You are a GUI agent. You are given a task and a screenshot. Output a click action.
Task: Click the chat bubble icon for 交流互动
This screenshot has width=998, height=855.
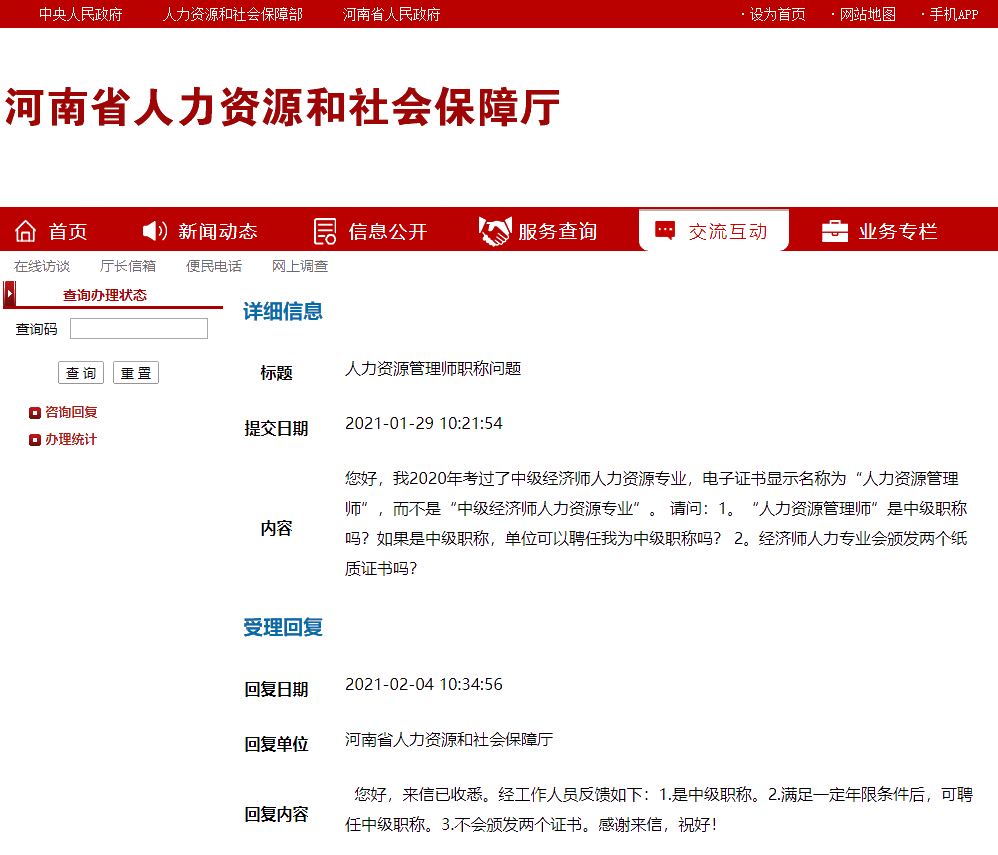[x=665, y=231]
